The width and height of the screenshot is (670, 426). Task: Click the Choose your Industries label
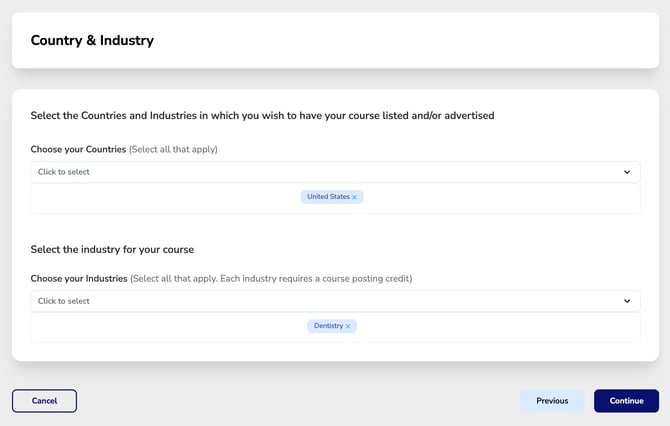click(79, 278)
